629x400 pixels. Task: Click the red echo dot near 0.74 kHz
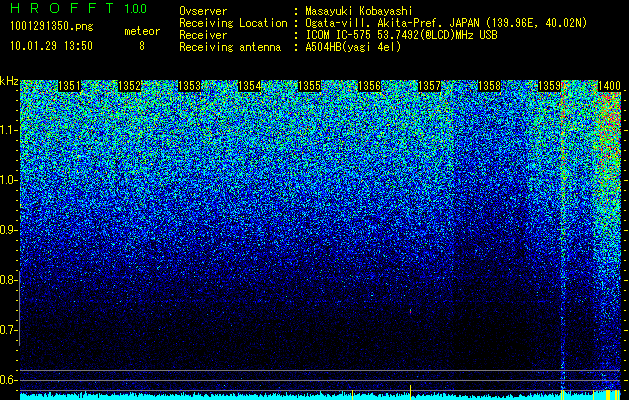(x=410, y=311)
